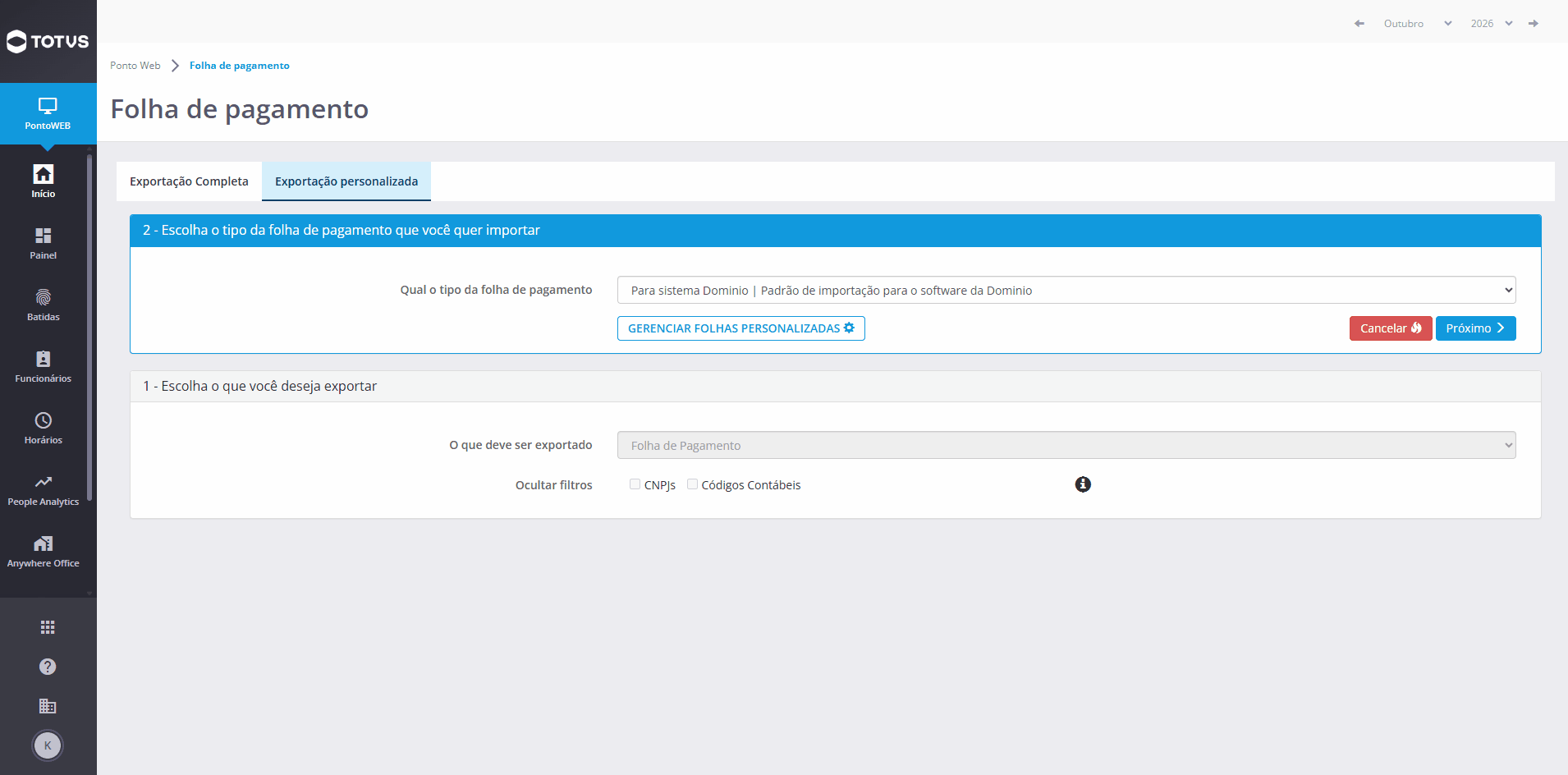
Task: Click the info icon beside Códigos Contábeis
Action: coord(1083,484)
